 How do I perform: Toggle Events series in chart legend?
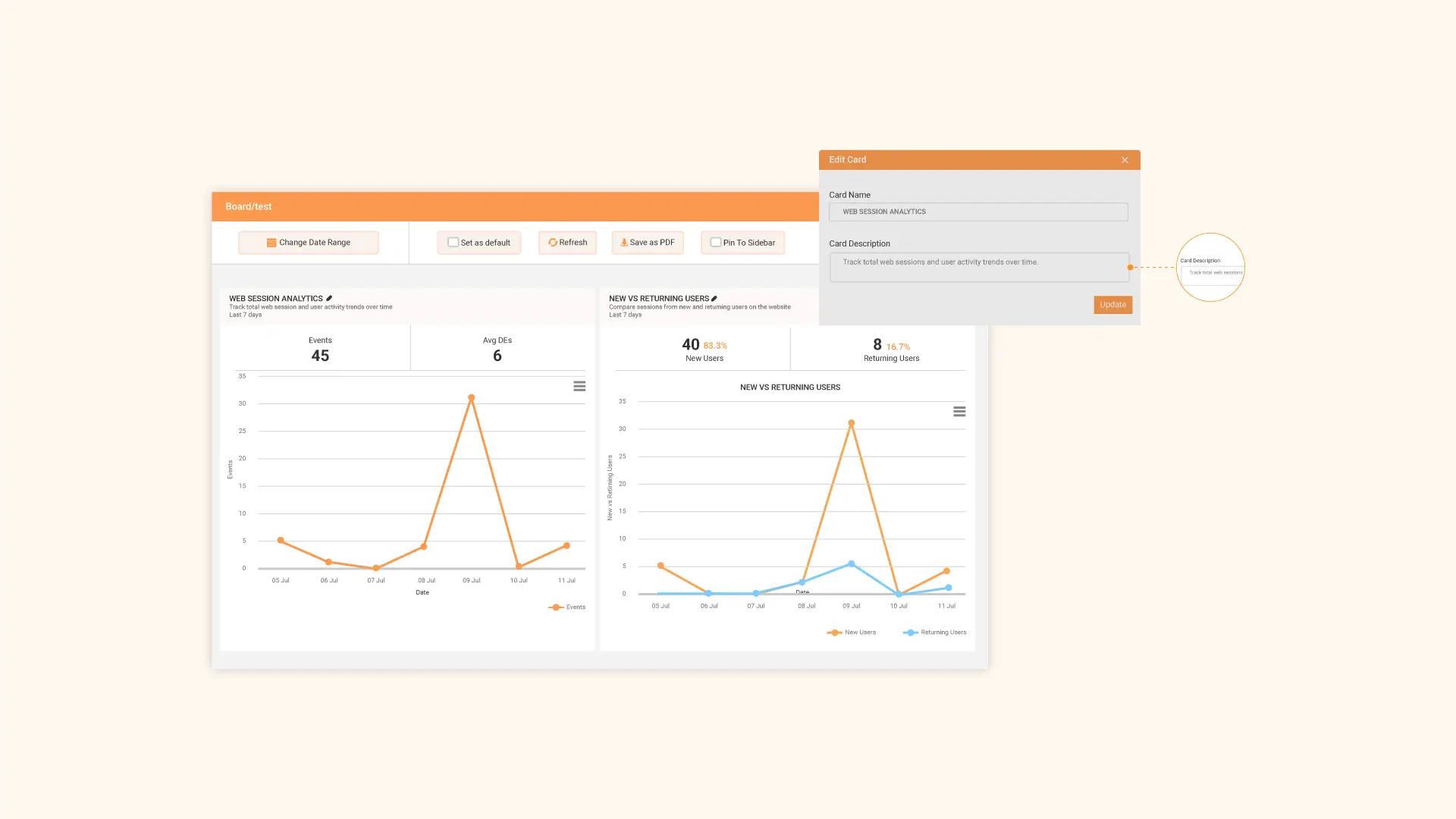pyautogui.click(x=567, y=607)
